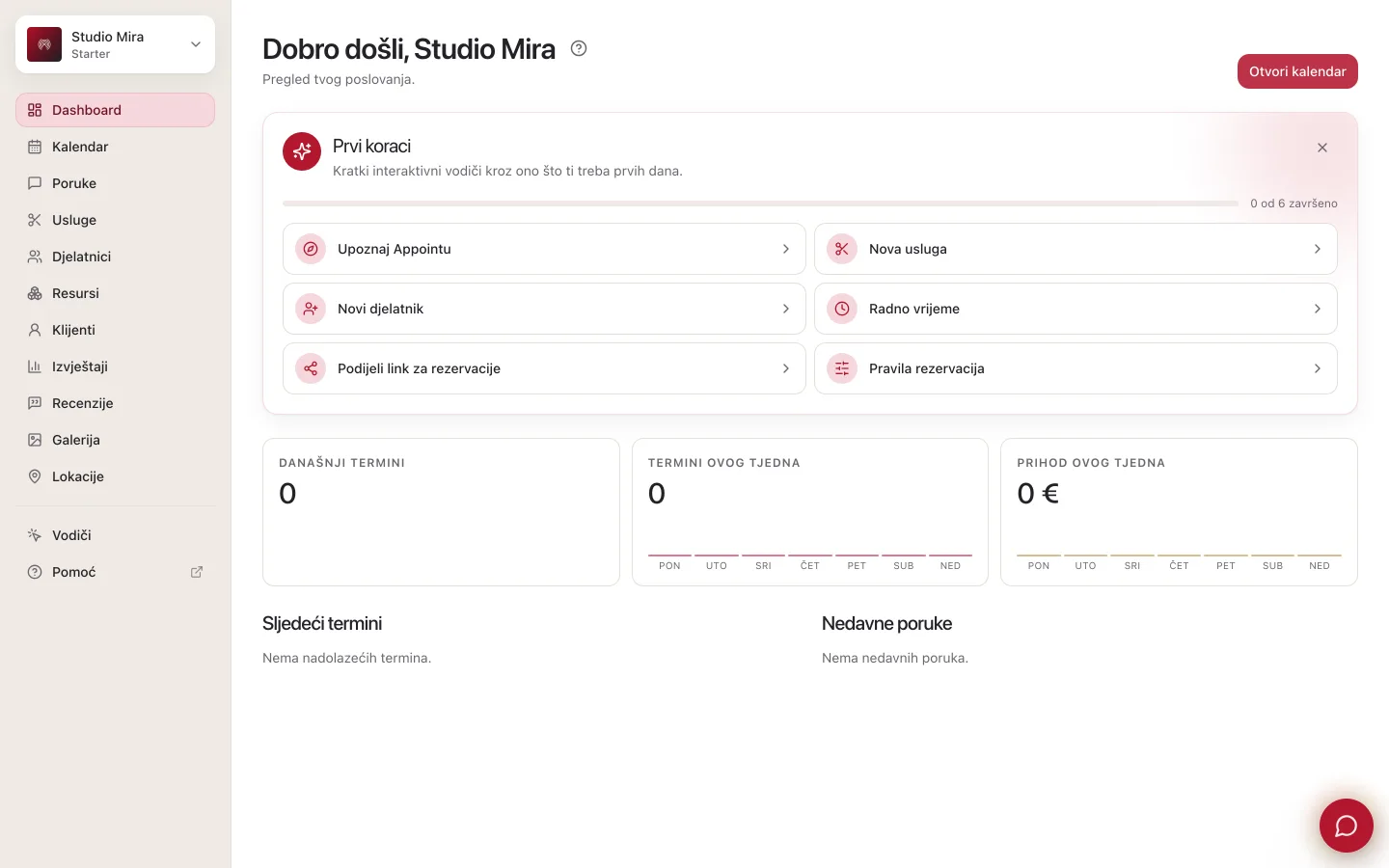
Task: Expand the Studio Mira workspace switcher
Action: click(x=196, y=44)
